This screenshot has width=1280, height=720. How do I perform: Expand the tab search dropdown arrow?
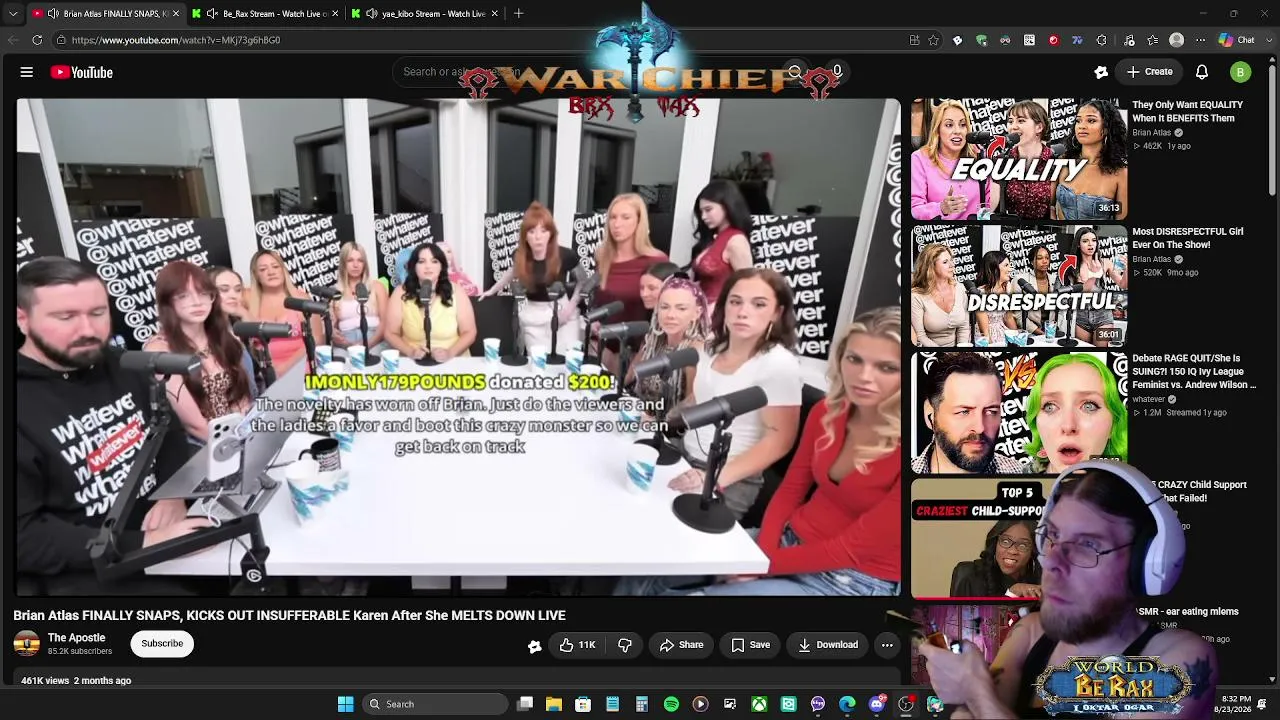click(x=13, y=14)
